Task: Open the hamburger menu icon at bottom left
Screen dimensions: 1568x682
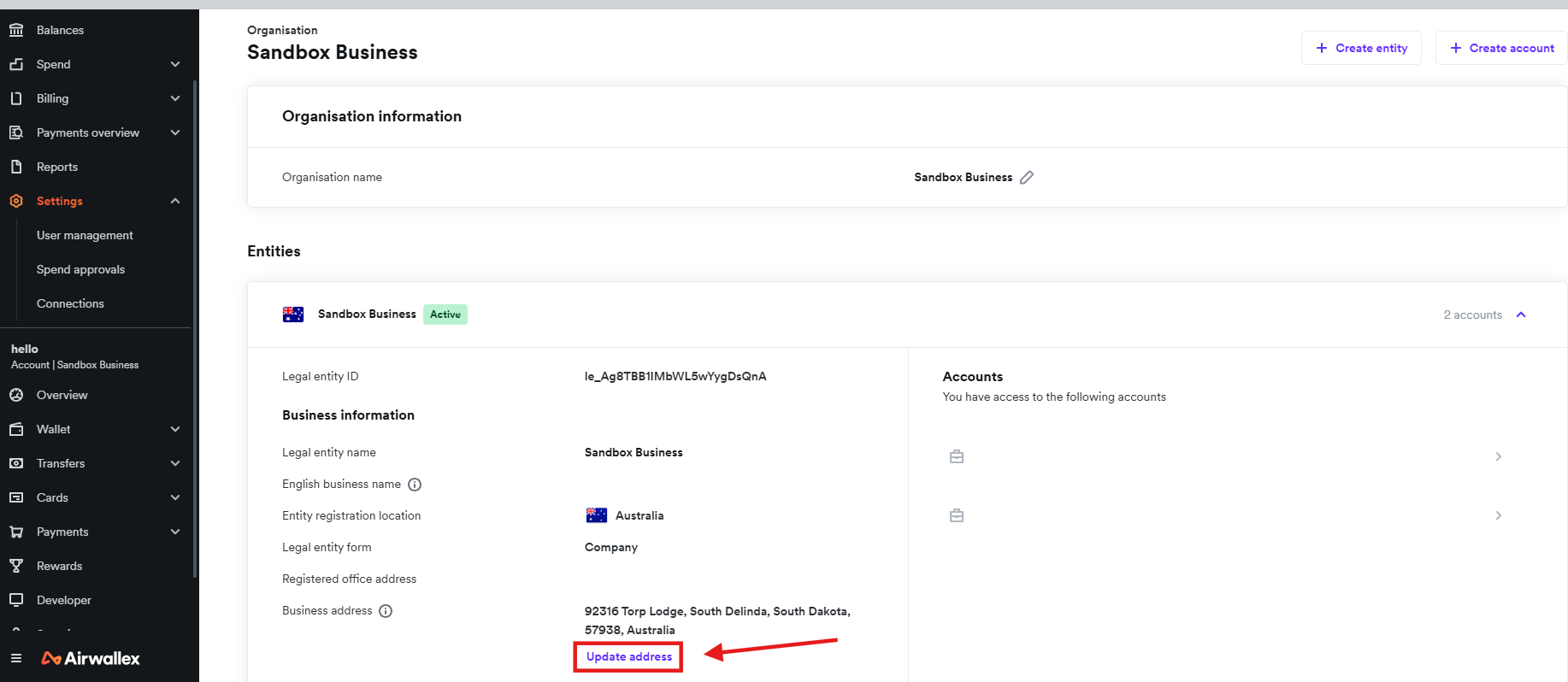Action: [16, 658]
